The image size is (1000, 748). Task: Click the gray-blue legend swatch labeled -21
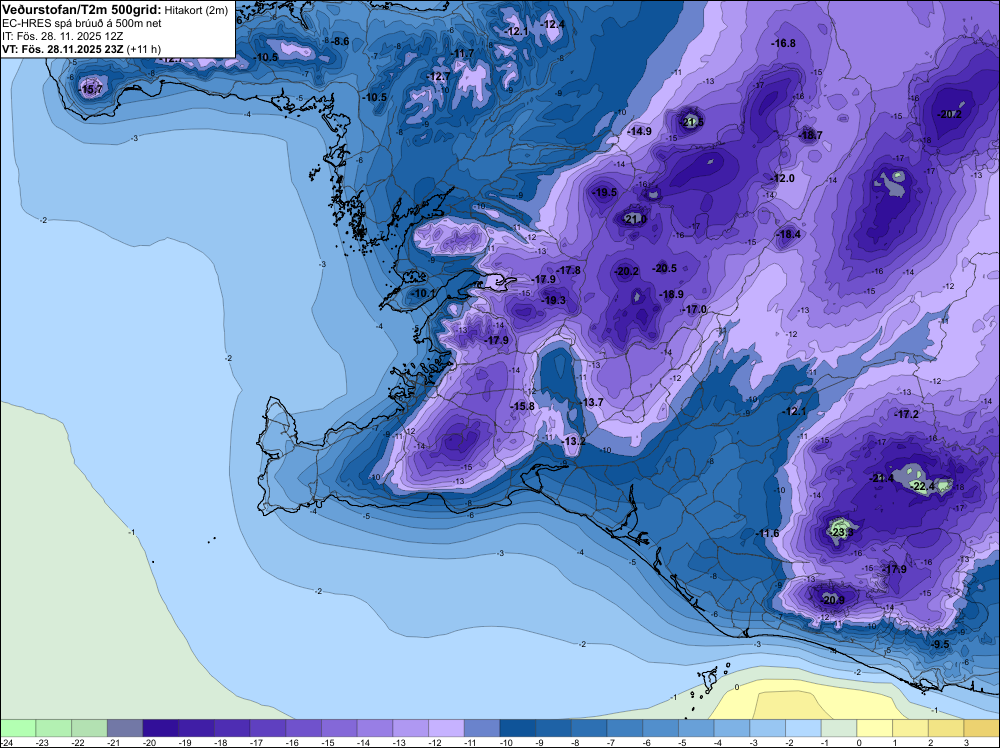(x=125, y=728)
